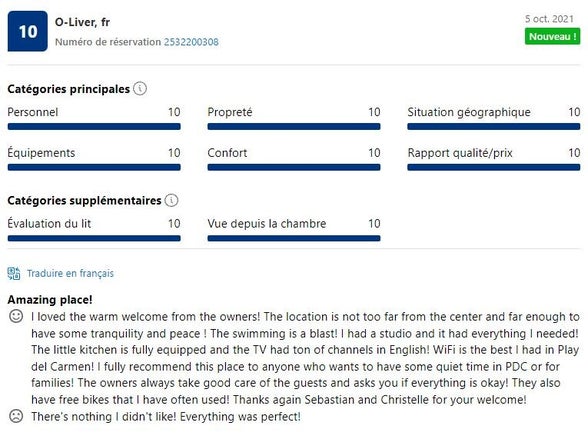588x439 pixels.
Task: Click the sad smiley face icon
Action: (x=16, y=416)
